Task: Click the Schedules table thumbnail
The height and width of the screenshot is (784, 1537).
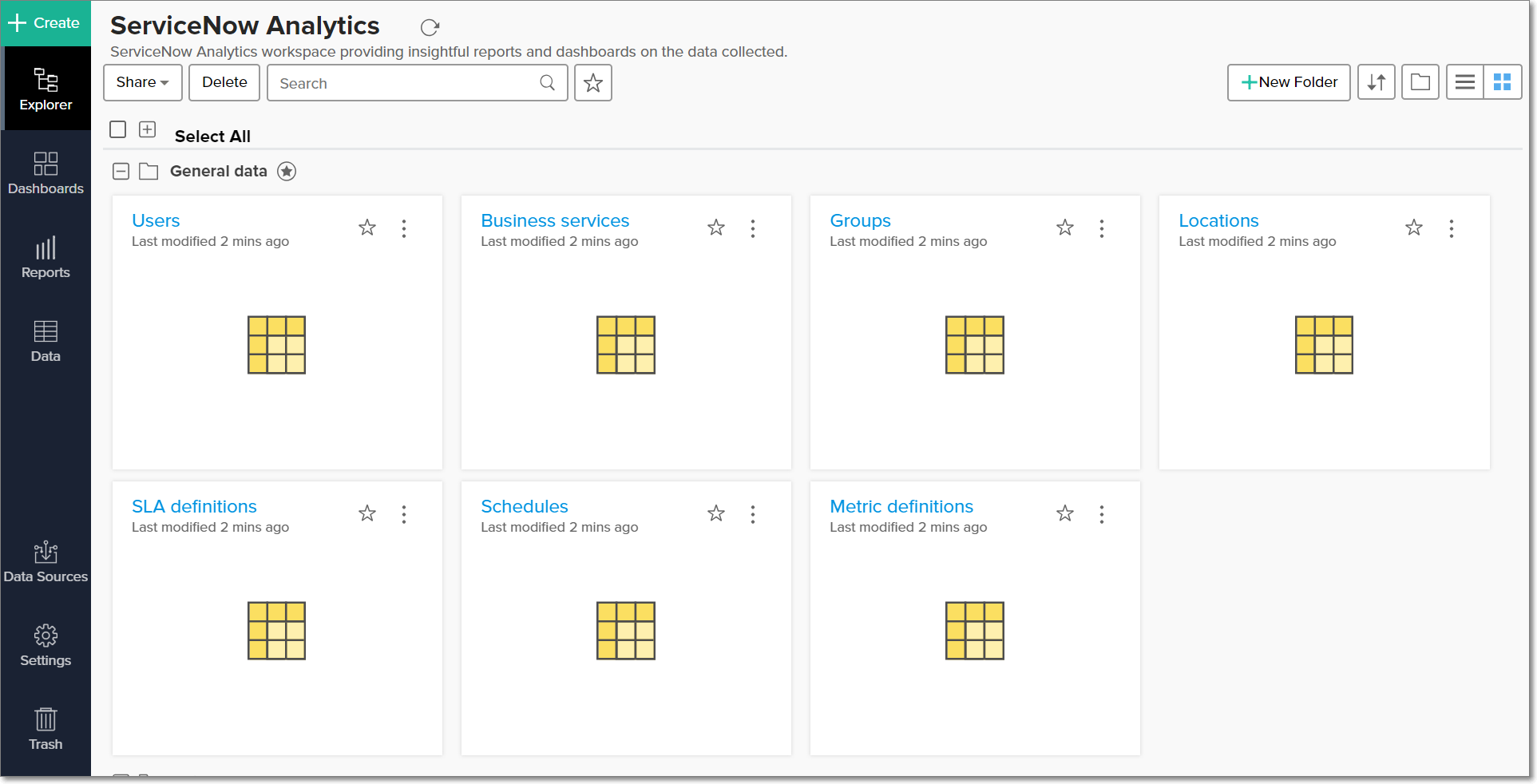Action: coord(626,631)
